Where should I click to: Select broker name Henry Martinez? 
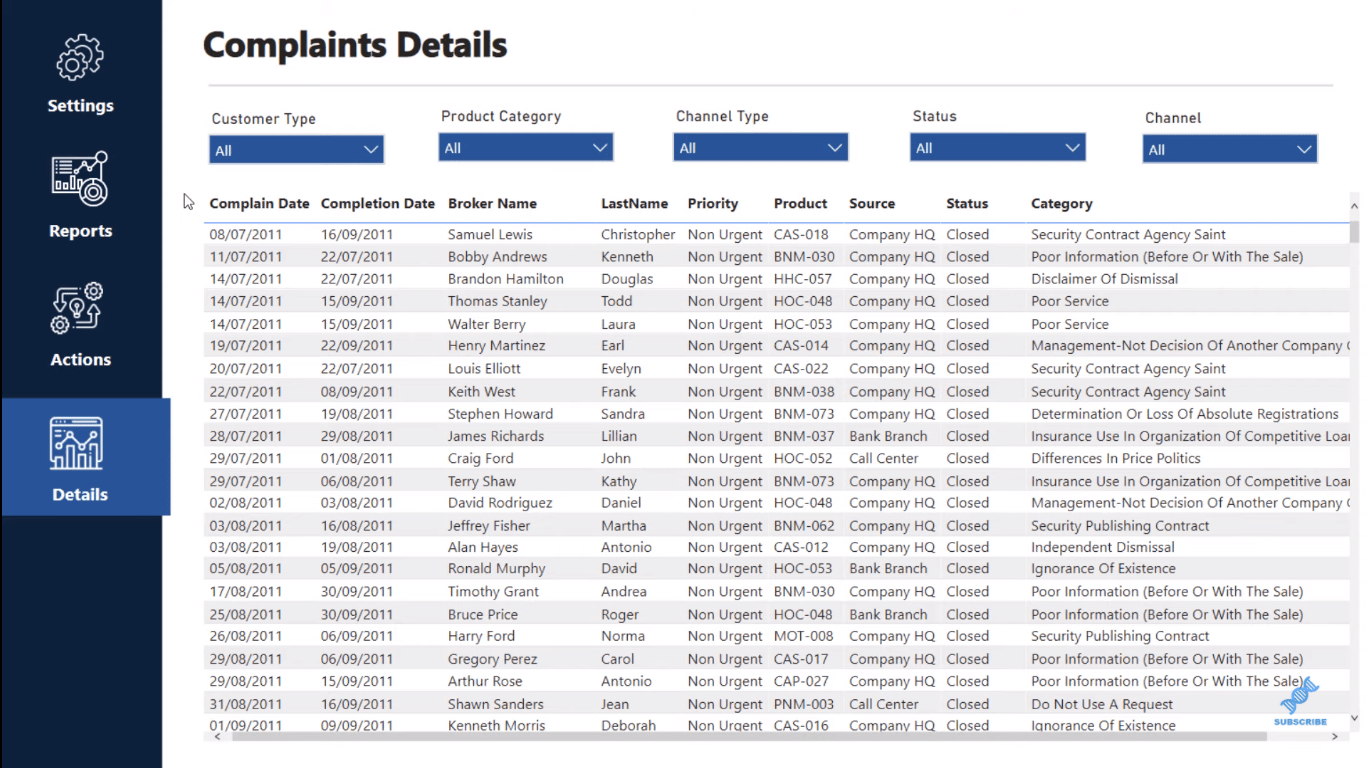click(x=496, y=346)
